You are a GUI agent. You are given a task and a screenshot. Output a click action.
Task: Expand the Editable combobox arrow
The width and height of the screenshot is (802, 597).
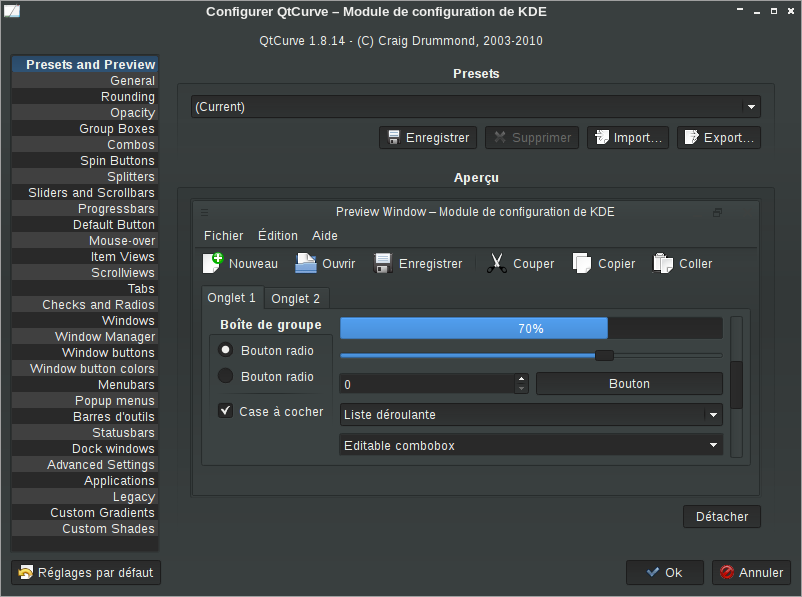click(714, 446)
